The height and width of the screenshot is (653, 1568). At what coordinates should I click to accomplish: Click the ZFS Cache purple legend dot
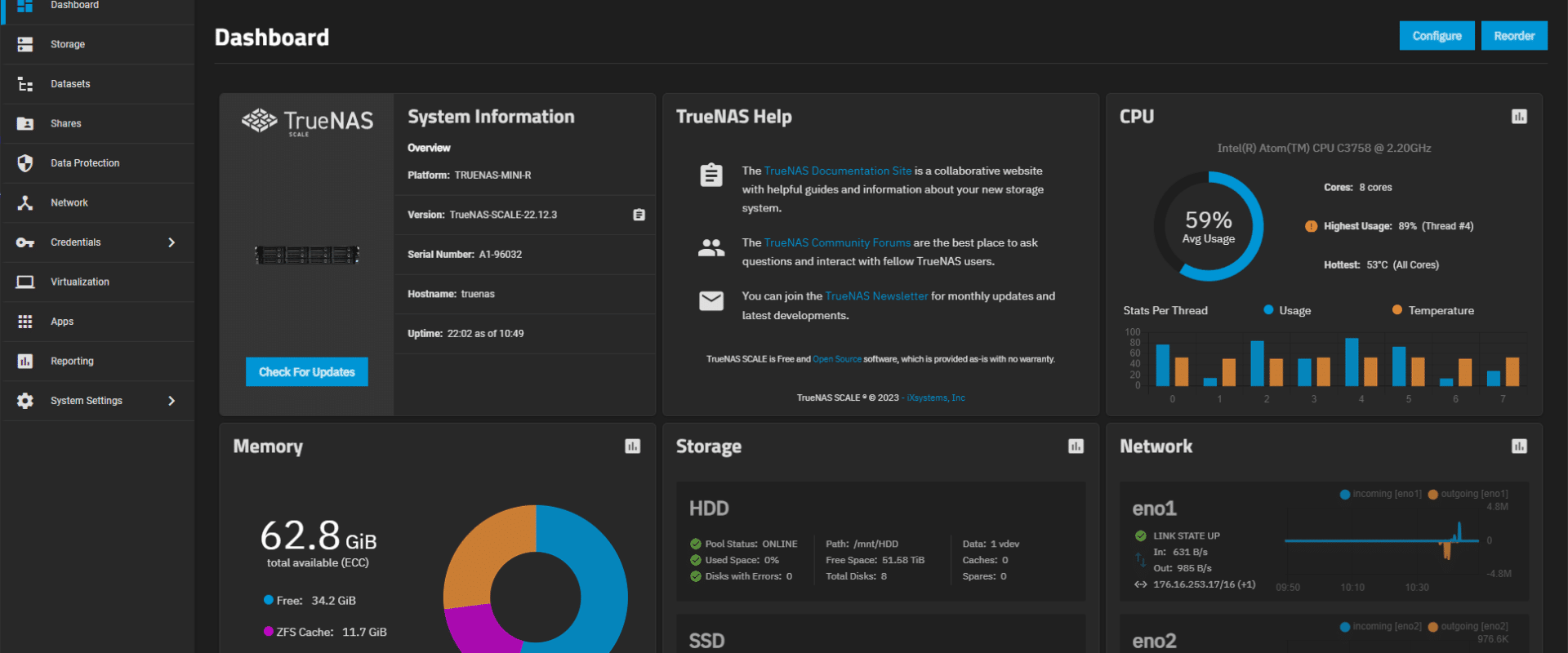[x=268, y=632]
